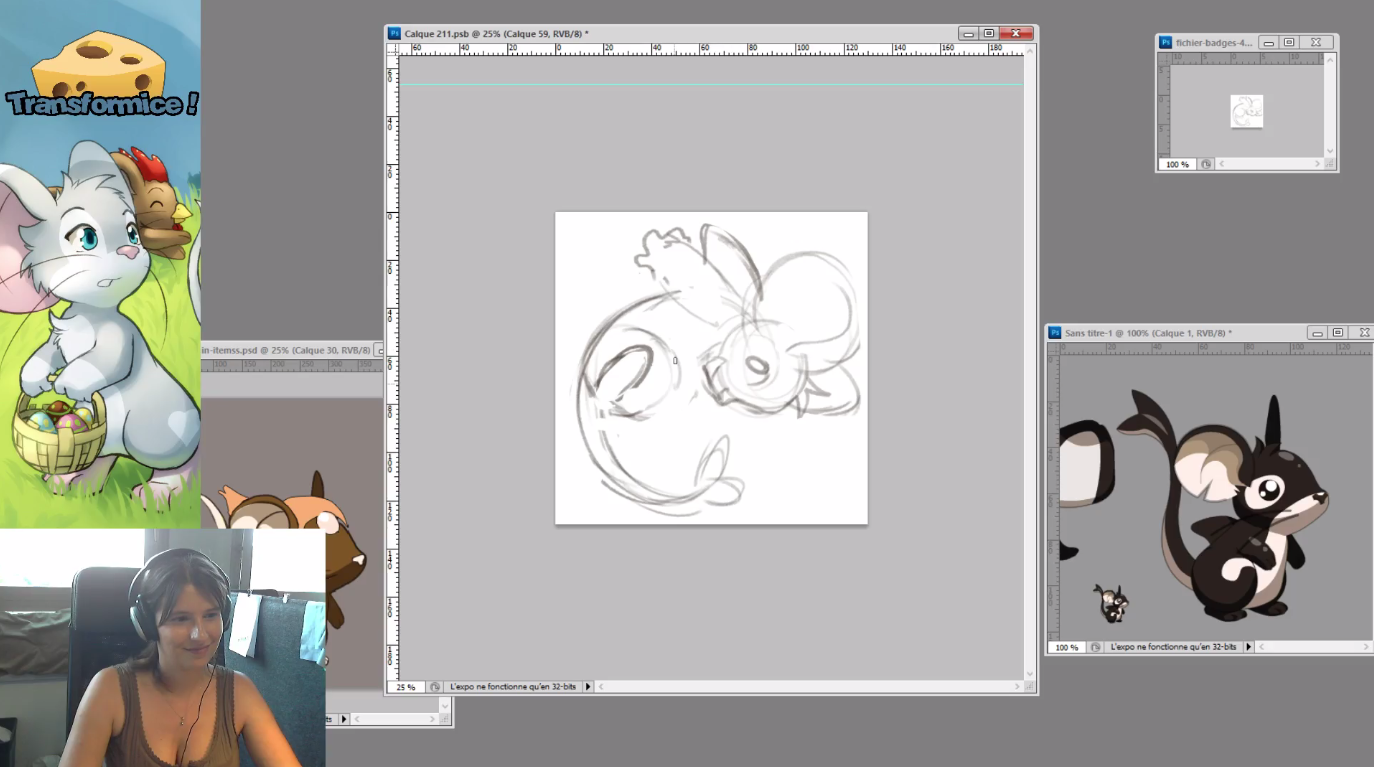Image resolution: width=1374 pixels, height=767 pixels.
Task: Click ruler origin corner of Calque 211.psb window
Action: tap(393, 48)
